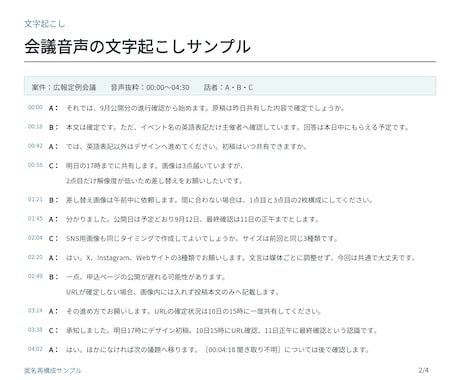Click speaker label B at 01:21
The height and width of the screenshot is (380, 460).
[53, 200]
